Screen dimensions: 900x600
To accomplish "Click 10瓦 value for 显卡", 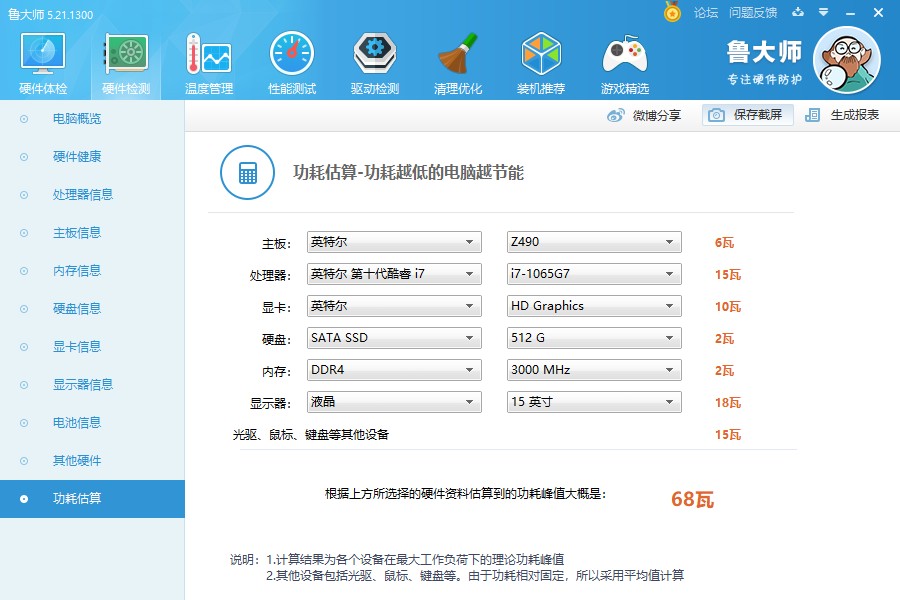I will tap(728, 307).
